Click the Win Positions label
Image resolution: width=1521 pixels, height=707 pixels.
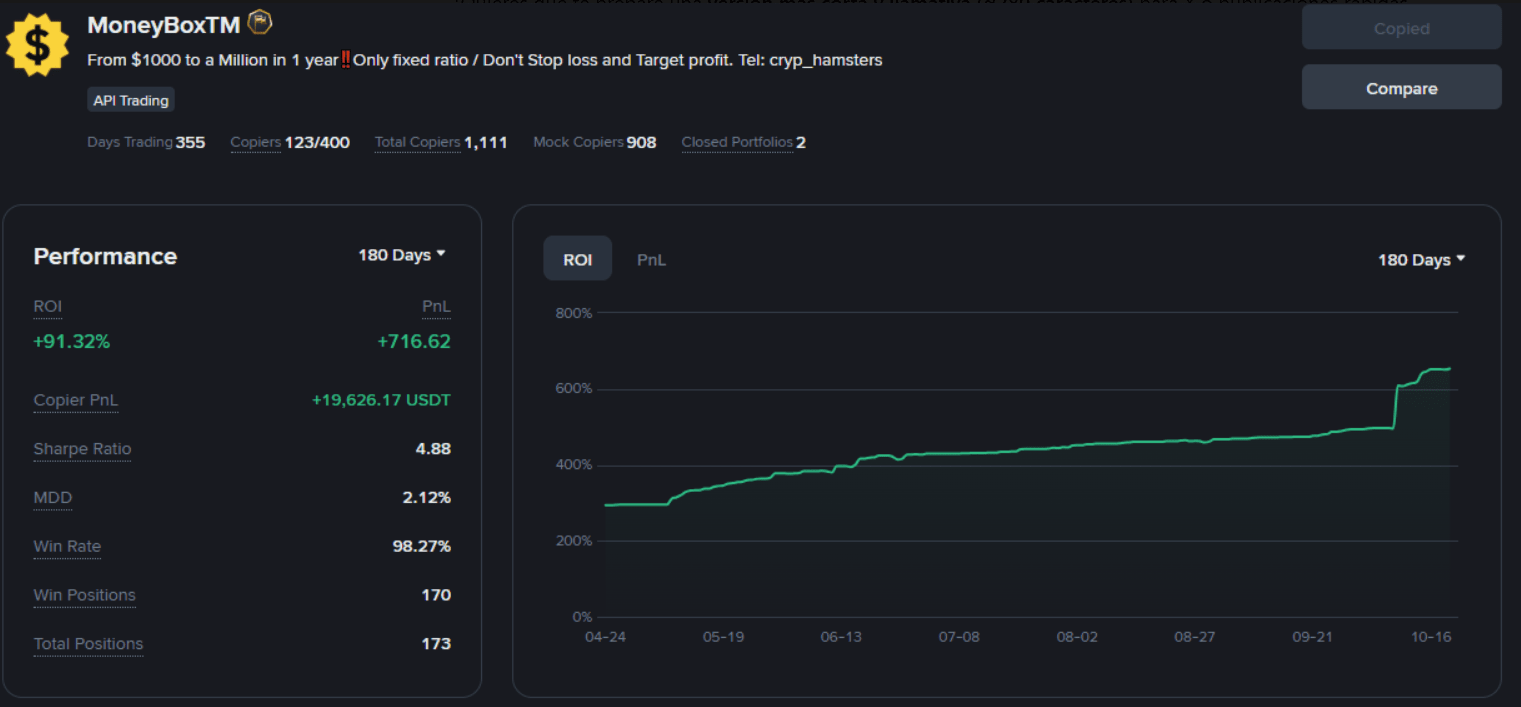(84, 595)
